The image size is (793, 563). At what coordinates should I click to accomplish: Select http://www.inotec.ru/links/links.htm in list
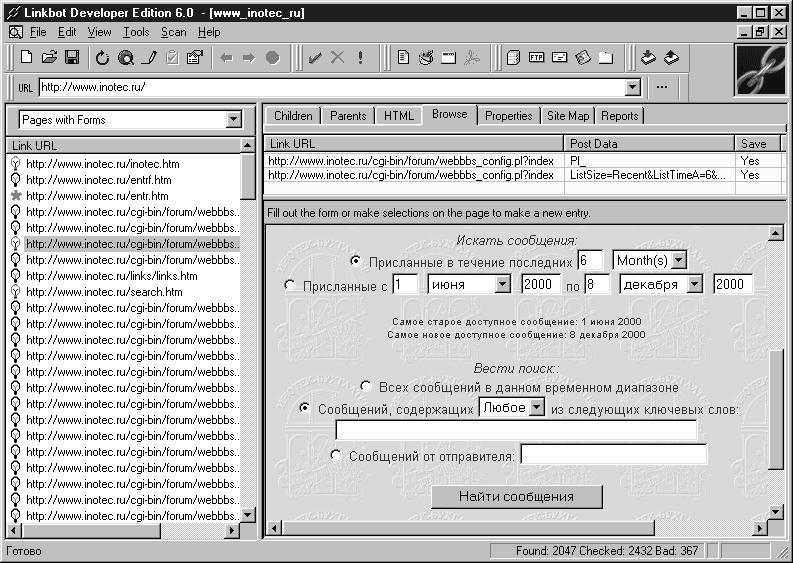[112, 276]
